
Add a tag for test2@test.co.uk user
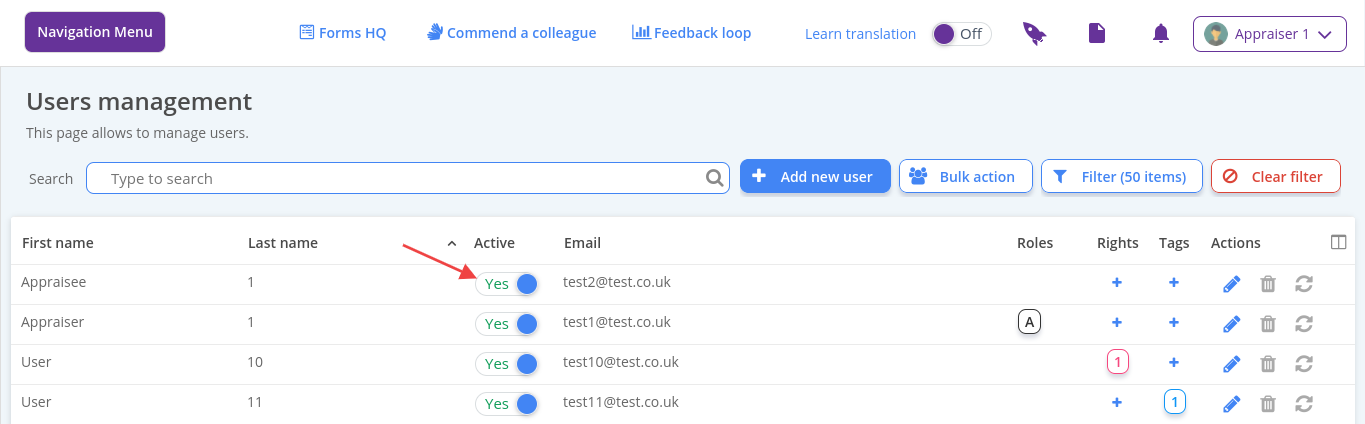pyautogui.click(x=1174, y=283)
